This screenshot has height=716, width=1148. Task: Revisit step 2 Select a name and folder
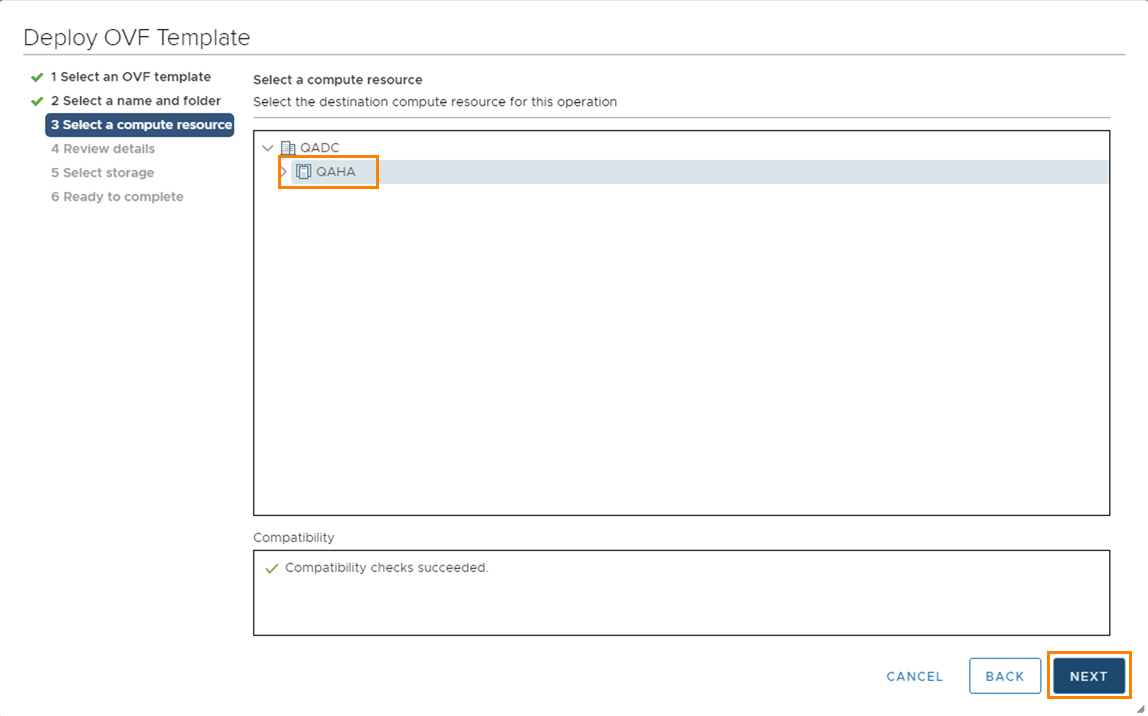[x=136, y=100]
